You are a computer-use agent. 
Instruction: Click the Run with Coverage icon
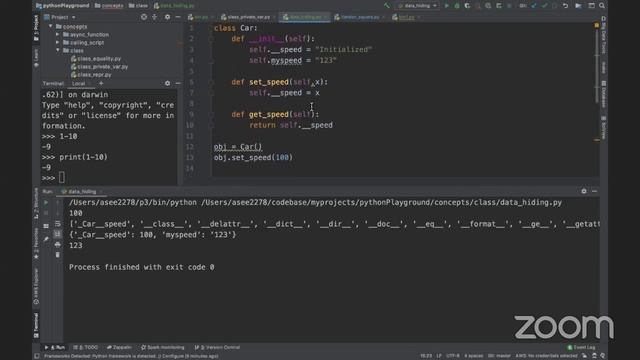pos(467,6)
